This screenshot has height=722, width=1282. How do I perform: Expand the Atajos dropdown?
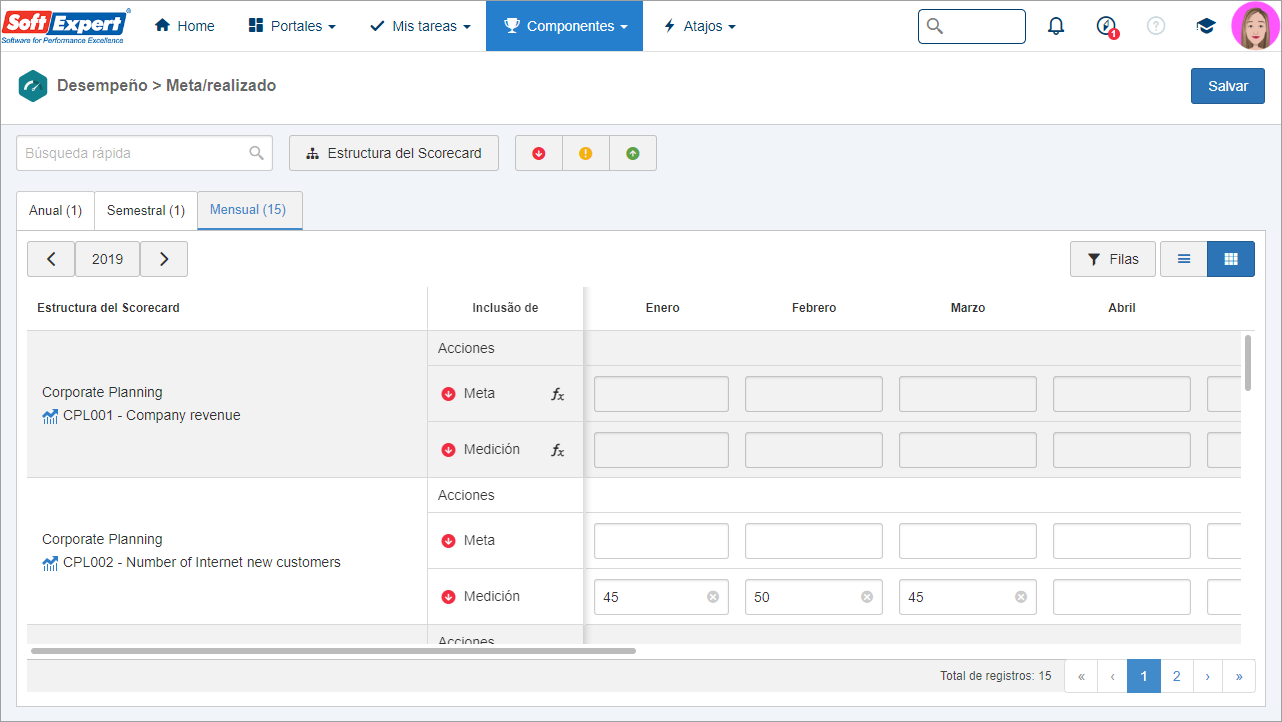(699, 26)
